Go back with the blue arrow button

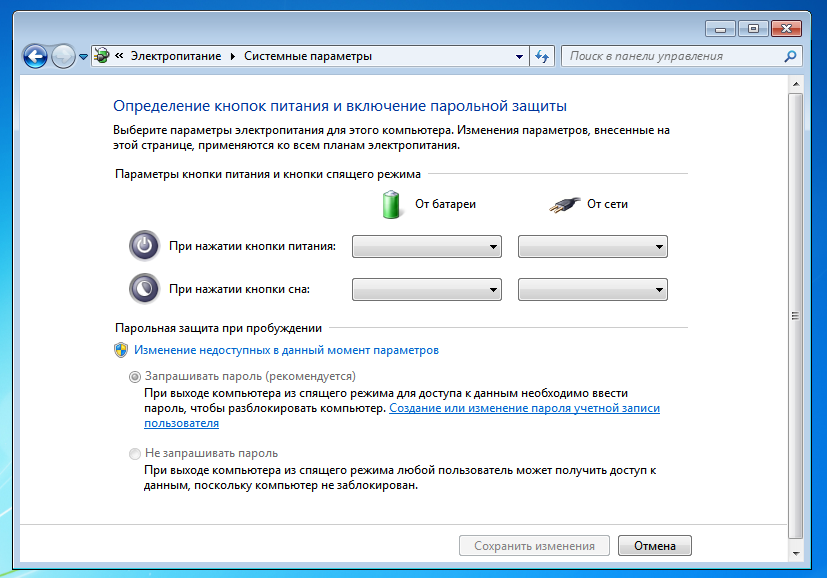pyautogui.click(x=35, y=56)
